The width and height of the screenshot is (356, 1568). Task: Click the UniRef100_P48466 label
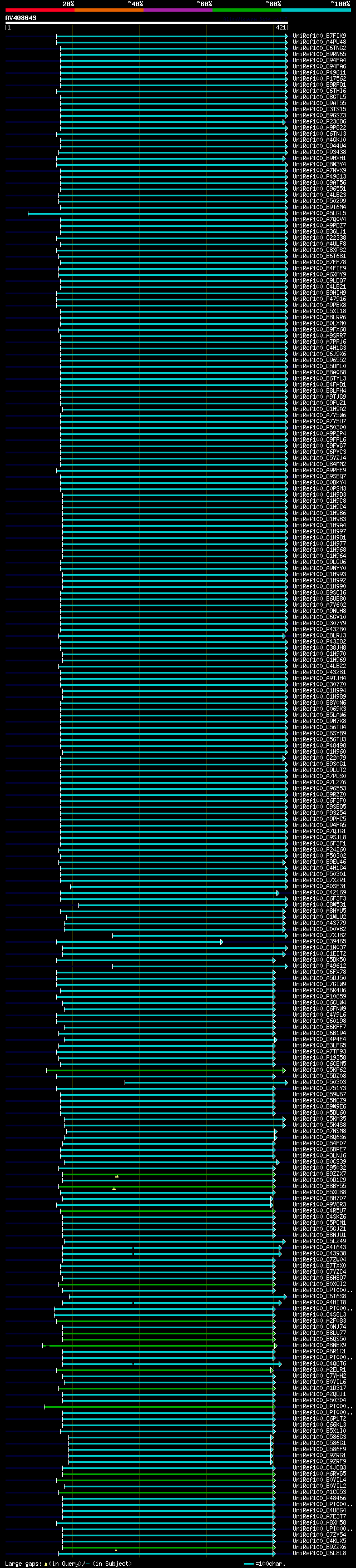tap(319, 1498)
